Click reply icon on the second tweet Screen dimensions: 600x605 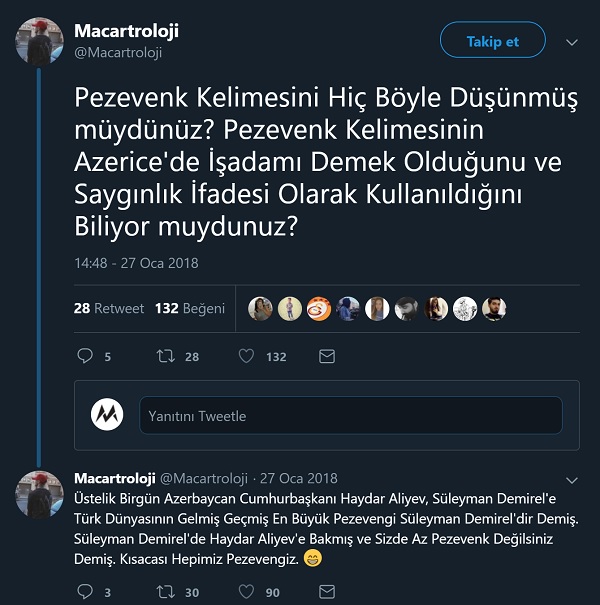tap(84, 592)
